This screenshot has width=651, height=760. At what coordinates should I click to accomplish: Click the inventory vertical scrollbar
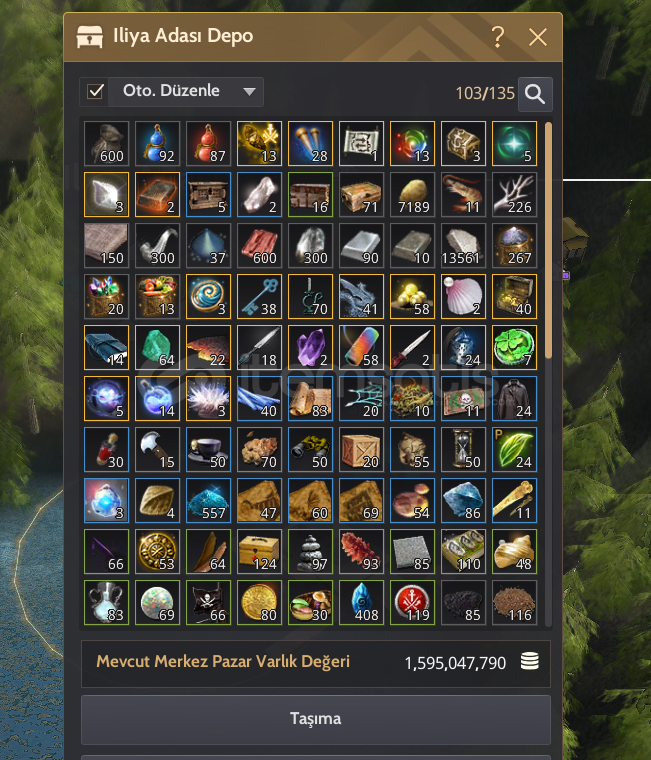point(548,241)
